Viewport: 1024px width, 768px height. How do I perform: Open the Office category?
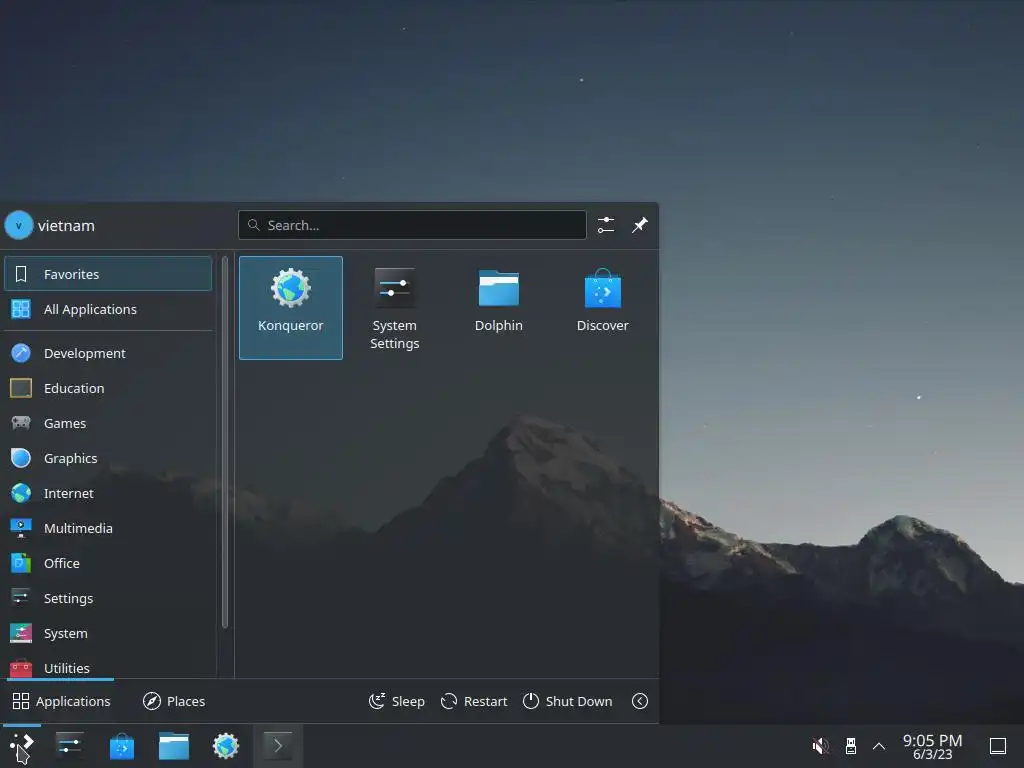pyautogui.click(x=108, y=563)
